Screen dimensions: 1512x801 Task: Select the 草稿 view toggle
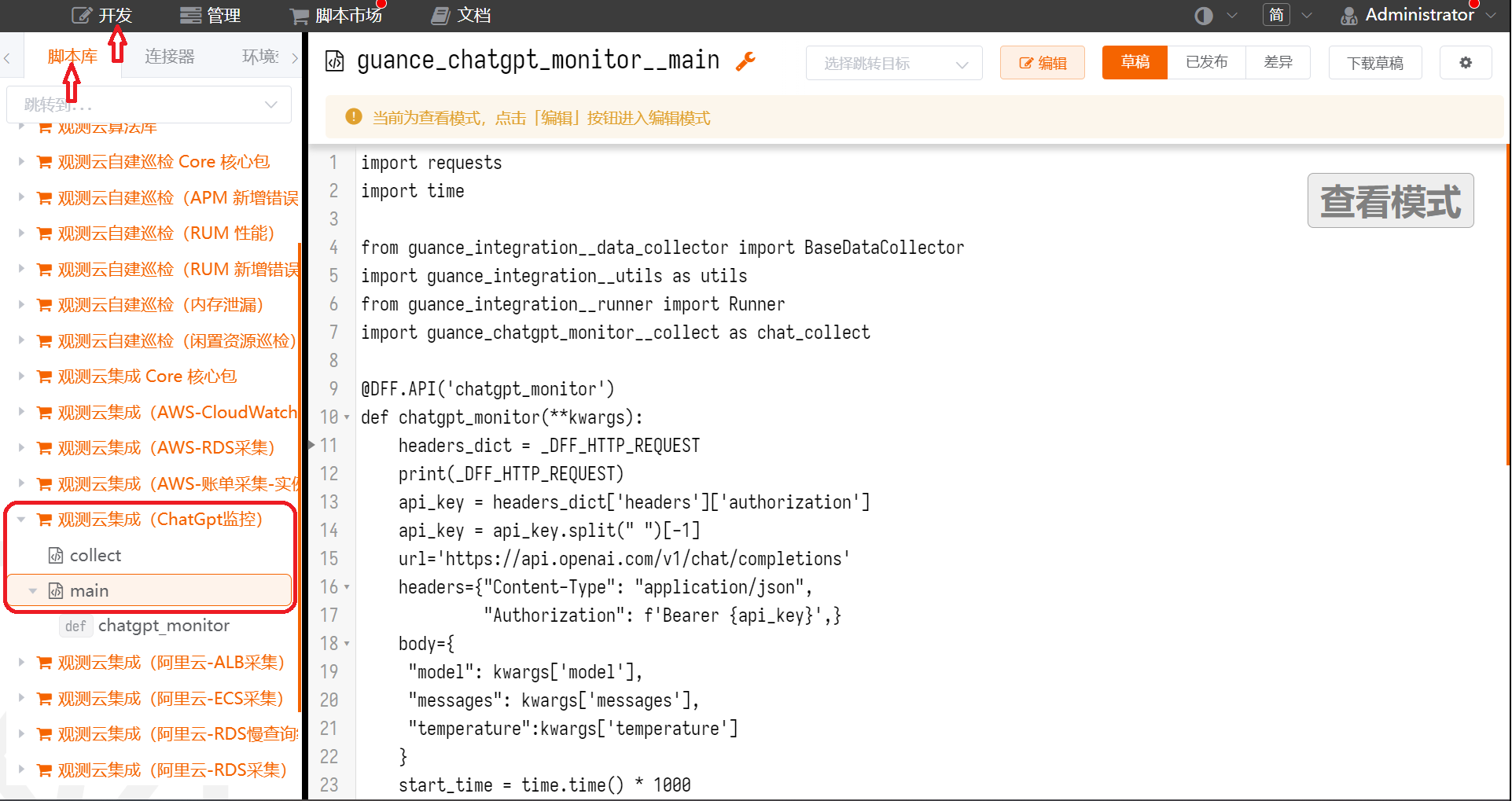click(1135, 62)
